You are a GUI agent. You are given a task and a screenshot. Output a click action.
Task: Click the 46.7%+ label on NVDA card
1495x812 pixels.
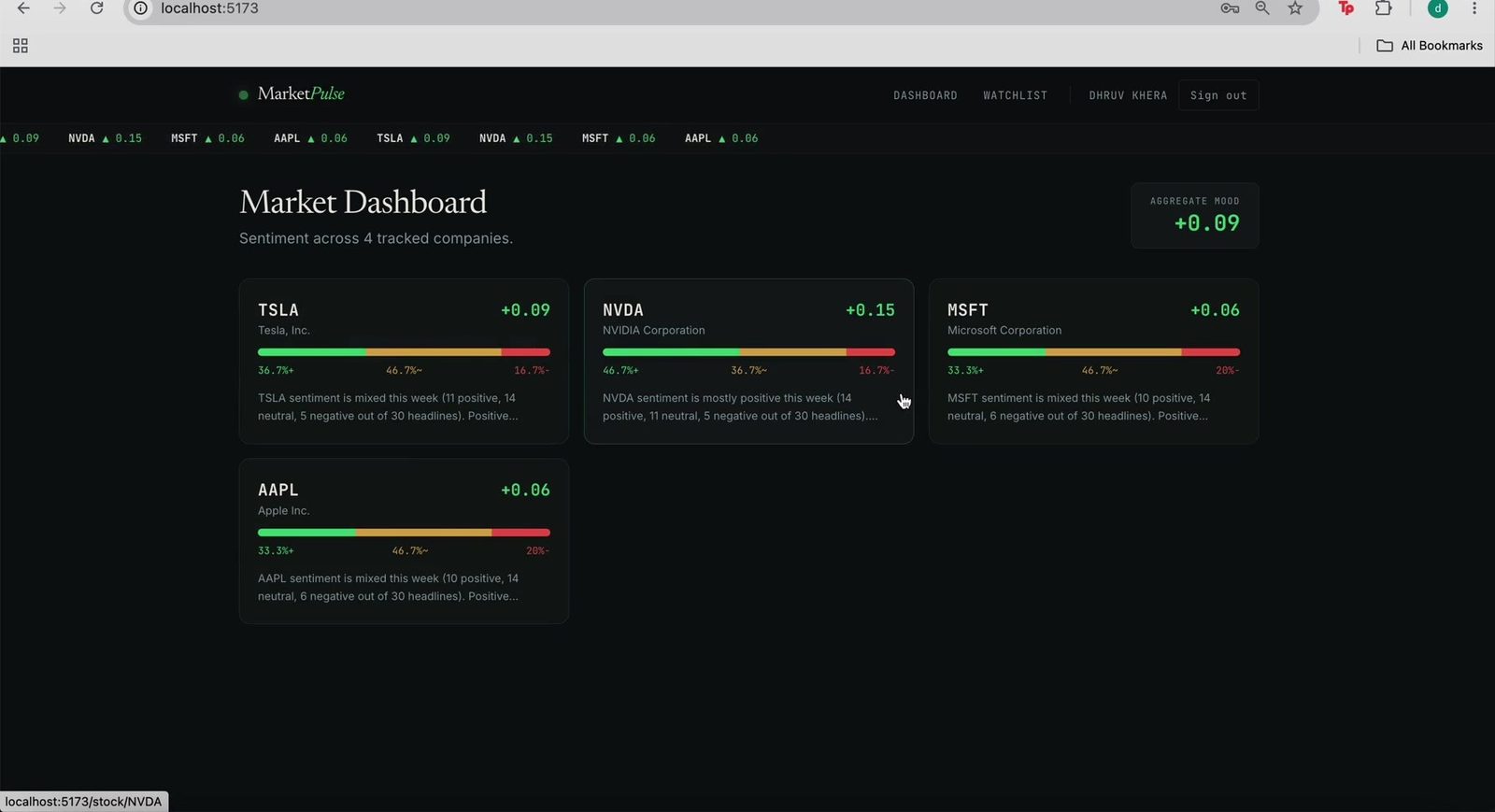point(620,371)
